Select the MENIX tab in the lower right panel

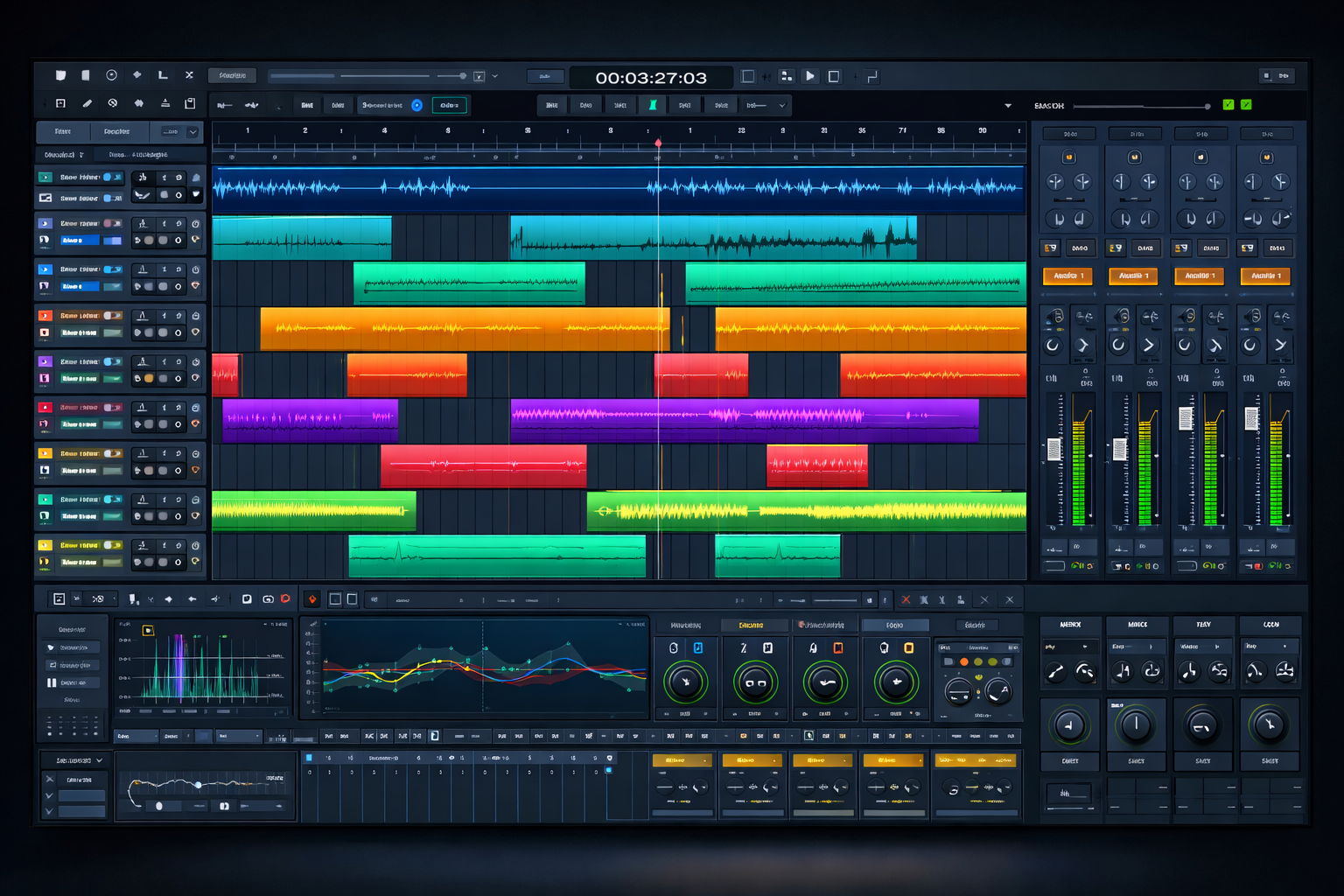pyautogui.click(x=1070, y=625)
